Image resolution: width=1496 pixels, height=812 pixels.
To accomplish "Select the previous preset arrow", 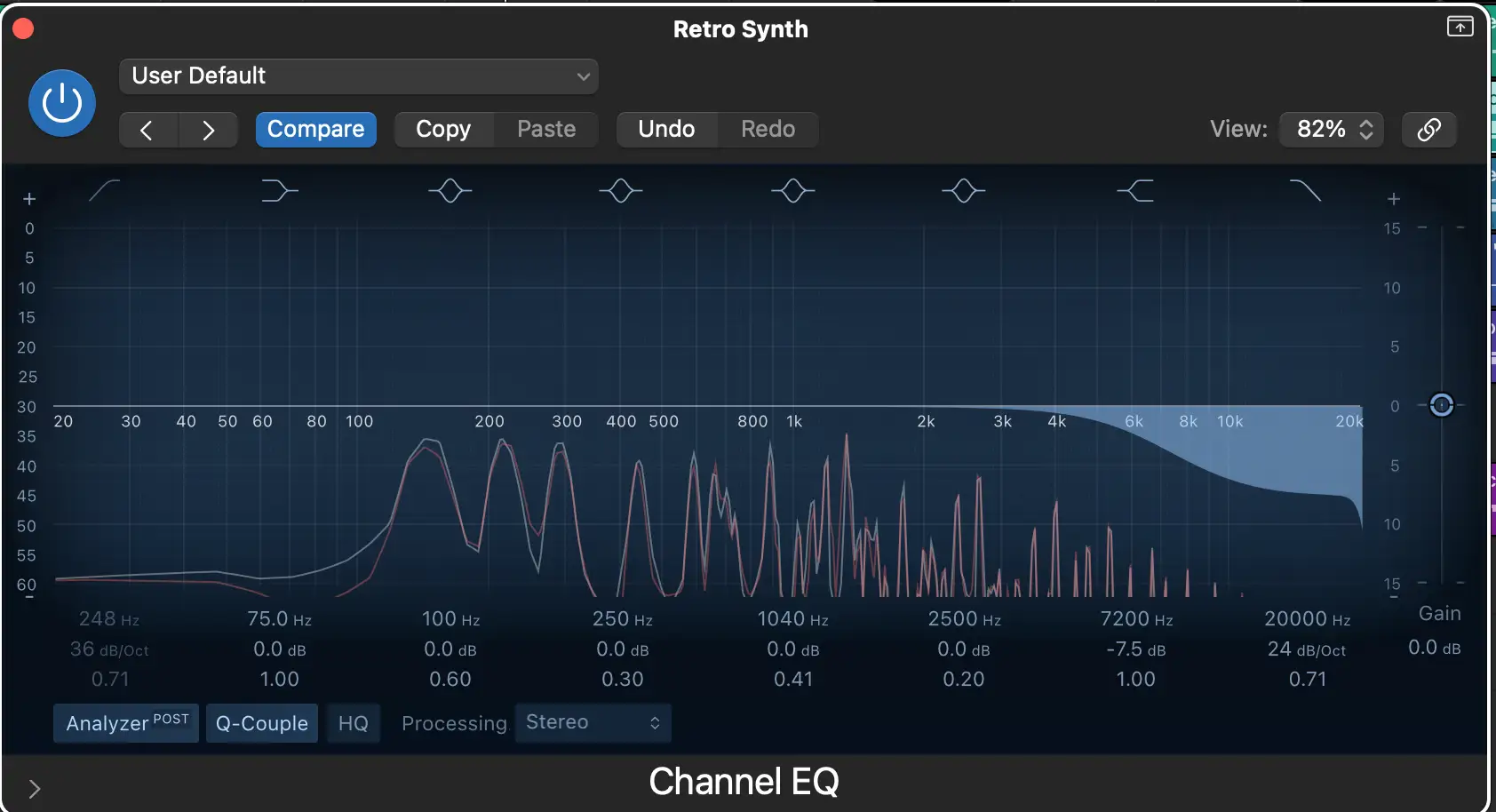I will [x=147, y=131].
